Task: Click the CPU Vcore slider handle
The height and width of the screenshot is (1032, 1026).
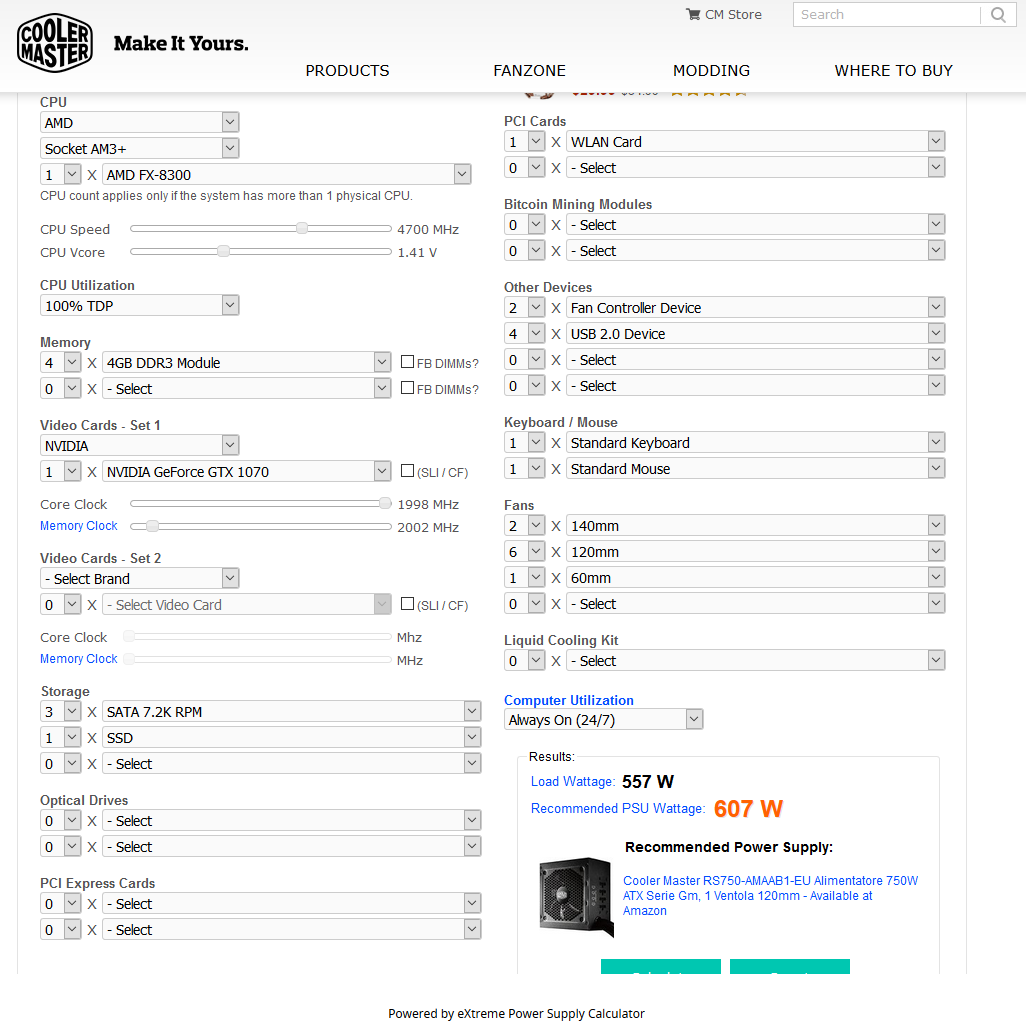Action: 224,251
